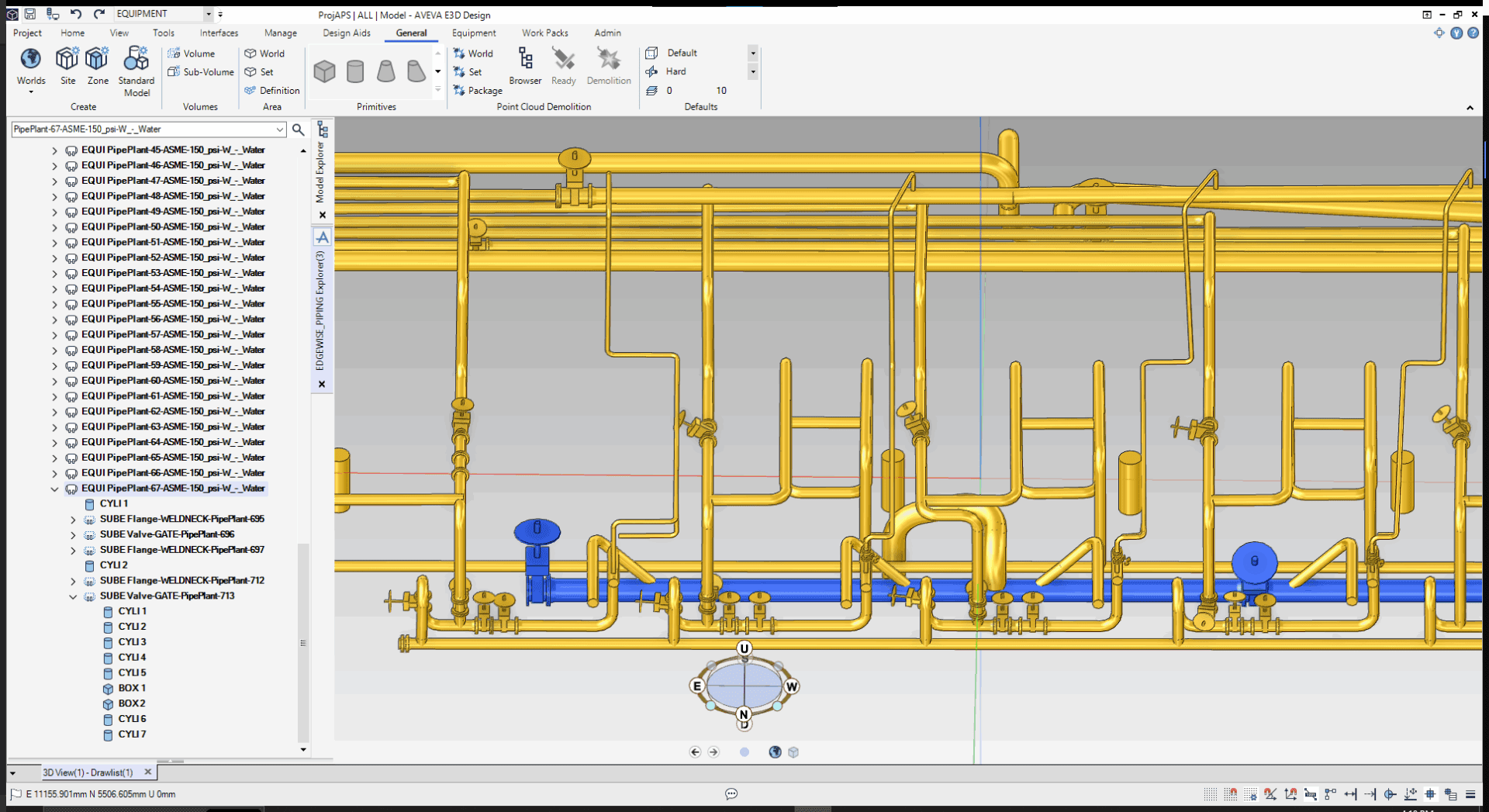
Task: Click the Point Cloud Package button
Action: pyautogui.click(x=478, y=91)
